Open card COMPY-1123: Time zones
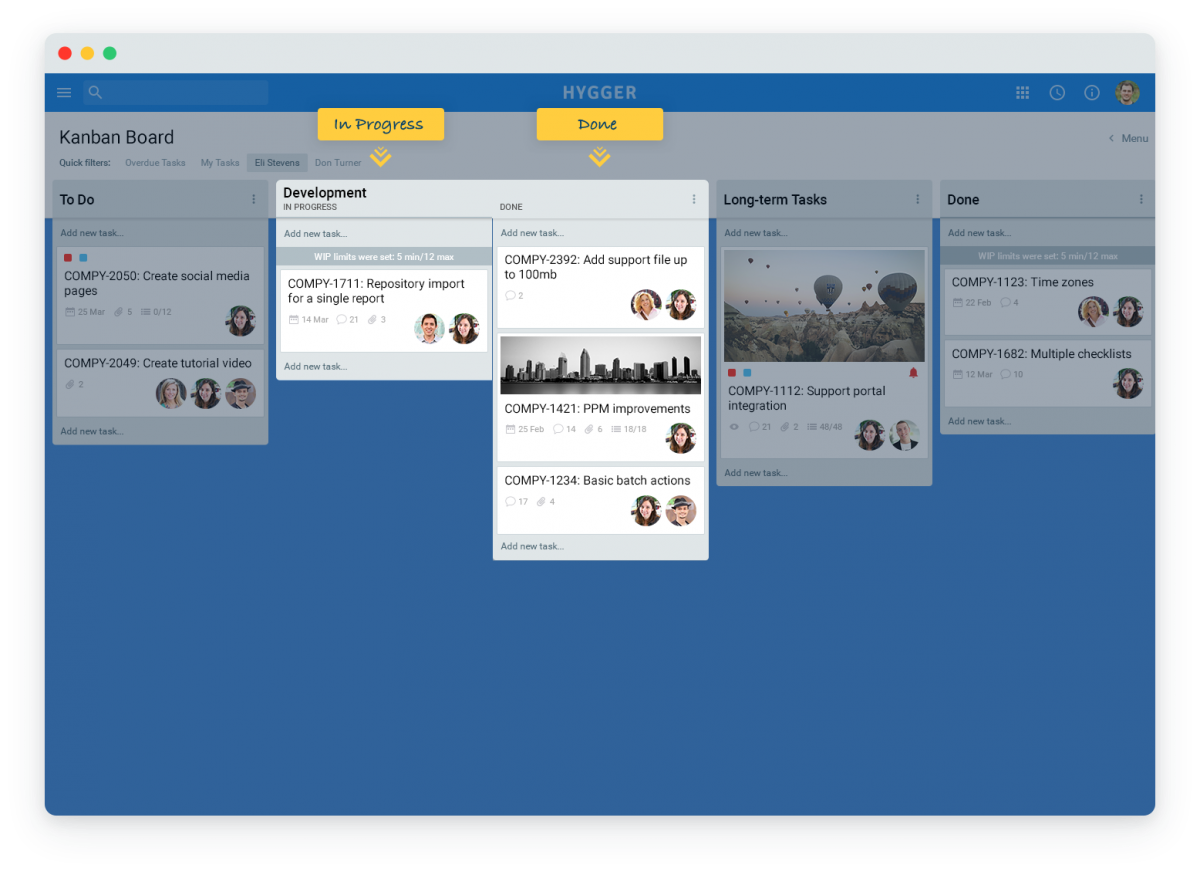Screen dimensions: 1200x875 pos(1048,302)
